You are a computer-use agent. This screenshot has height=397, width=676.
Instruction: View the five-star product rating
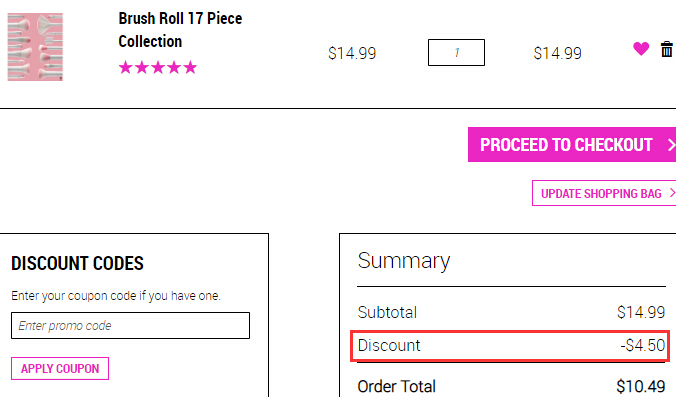(158, 68)
